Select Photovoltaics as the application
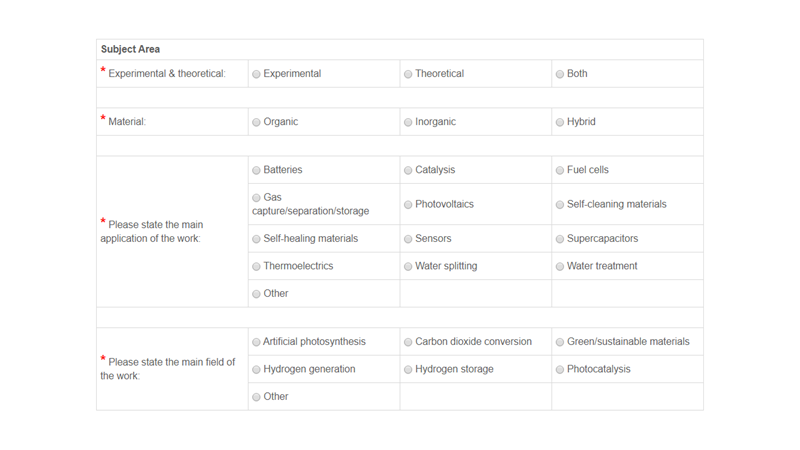The width and height of the screenshot is (800, 450). 408,205
